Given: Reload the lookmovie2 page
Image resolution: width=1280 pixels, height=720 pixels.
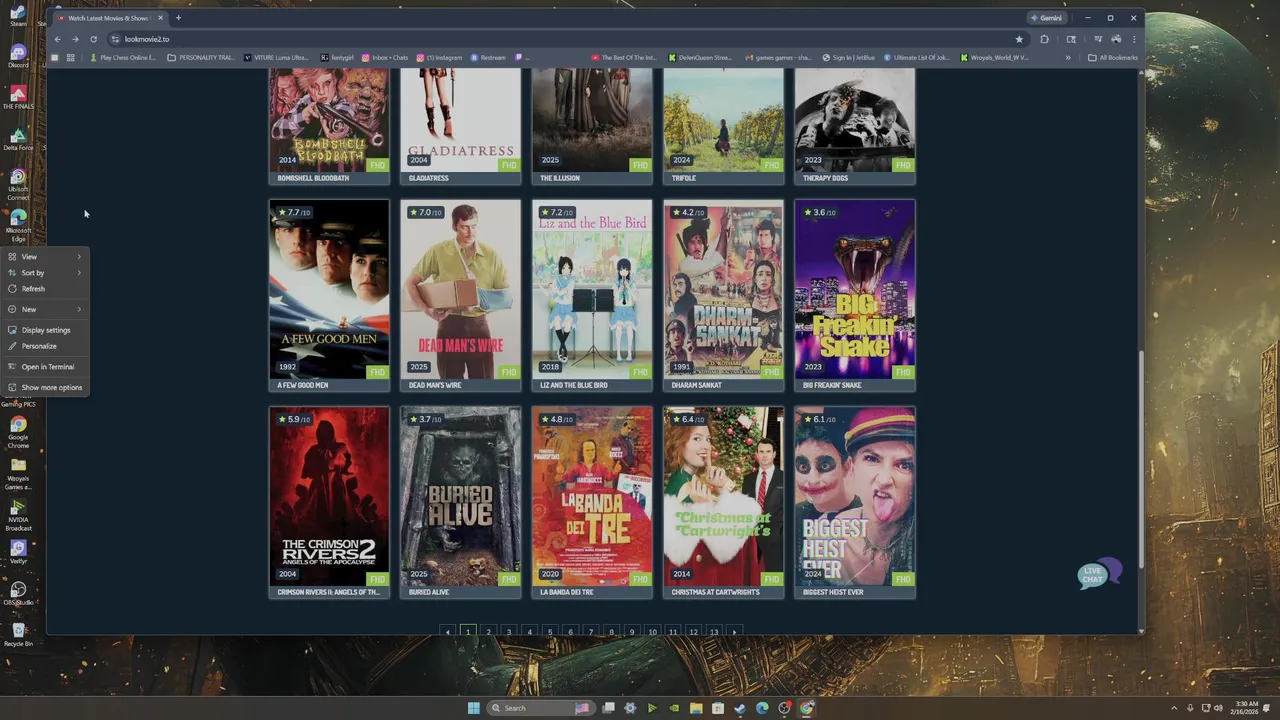Looking at the screenshot, I should point(93,39).
